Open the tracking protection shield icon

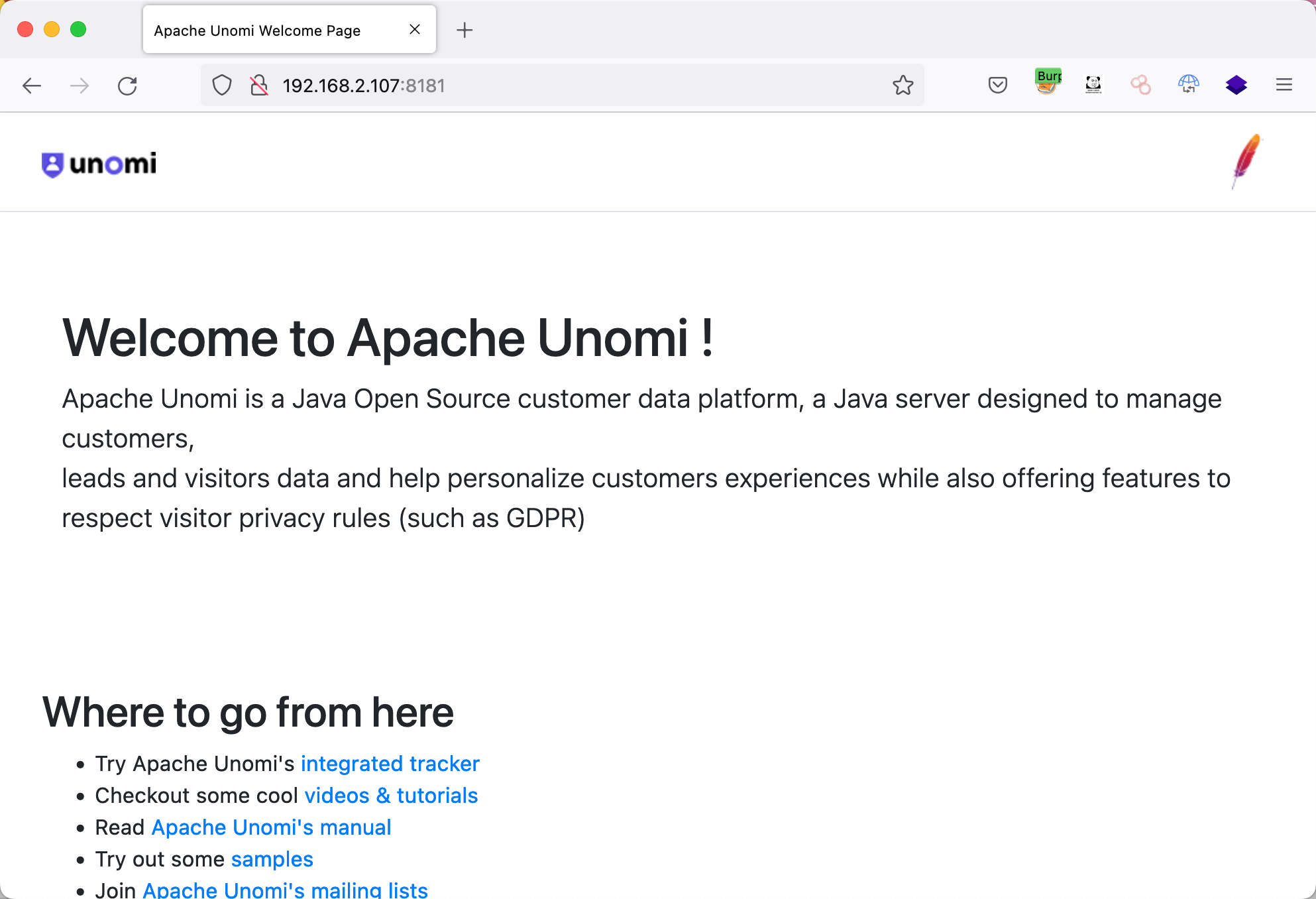coord(222,86)
